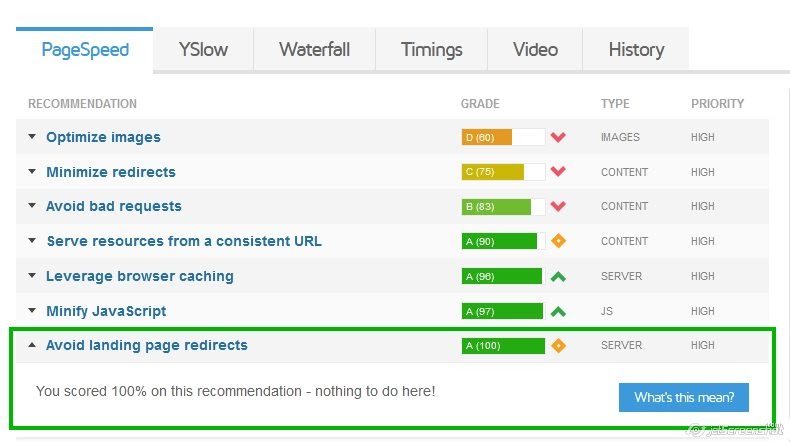Click green up arrow for Minify JavaScript
Screen dimensions: 790x442
pyautogui.click(x=558, y=311)
